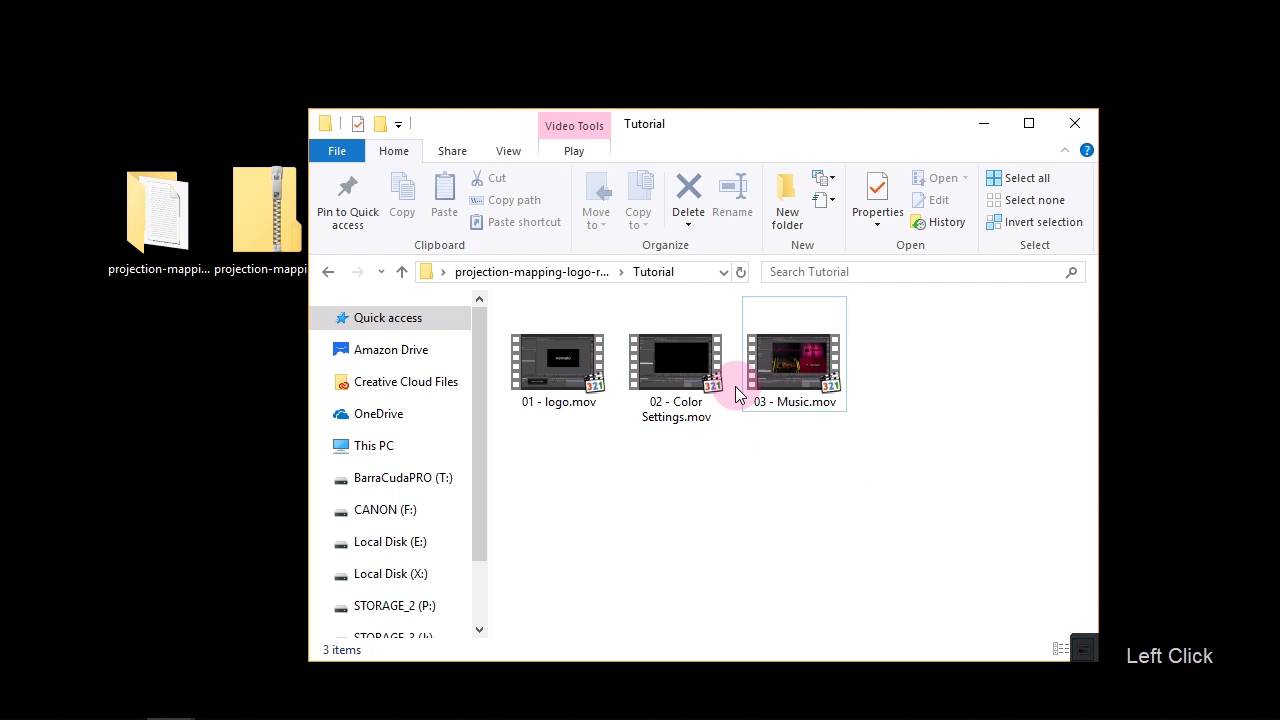Click the Select all command
This screenshot has width=1280, height=720.
click(x=1018, y=178)
